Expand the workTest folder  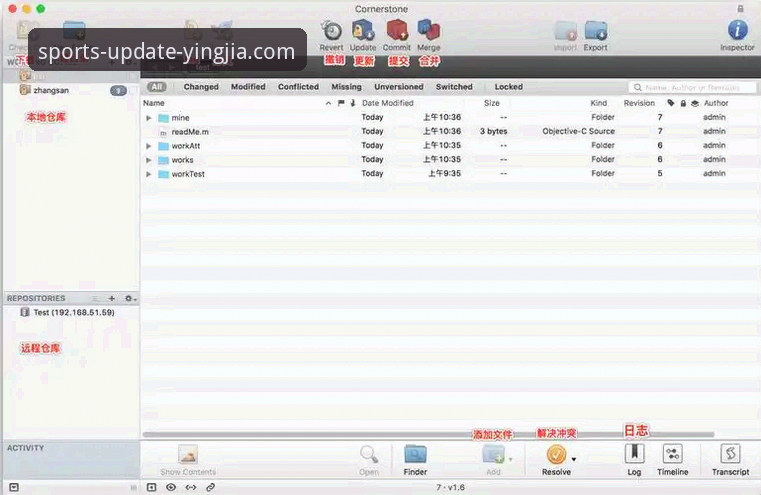coord(149,174)
